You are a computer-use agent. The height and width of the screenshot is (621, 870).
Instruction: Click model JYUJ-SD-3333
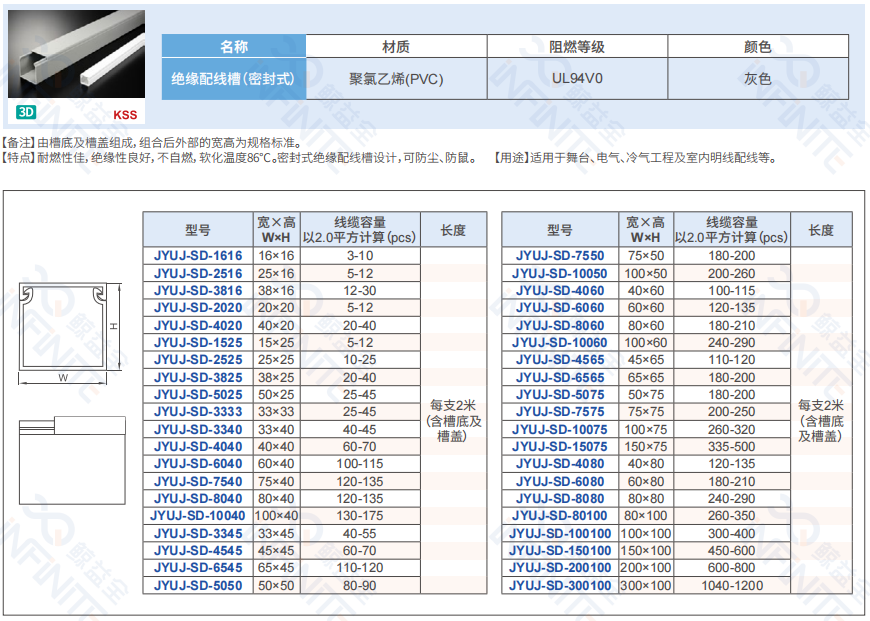pyautogui.click(x=198, y=412)
